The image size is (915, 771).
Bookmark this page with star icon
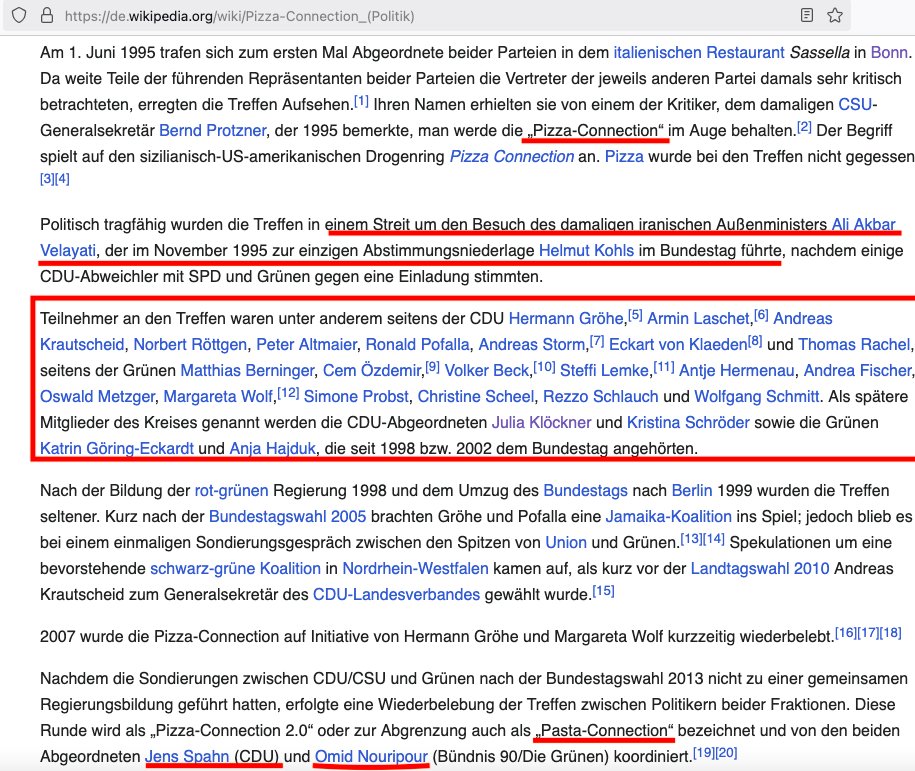coord(835,15)
